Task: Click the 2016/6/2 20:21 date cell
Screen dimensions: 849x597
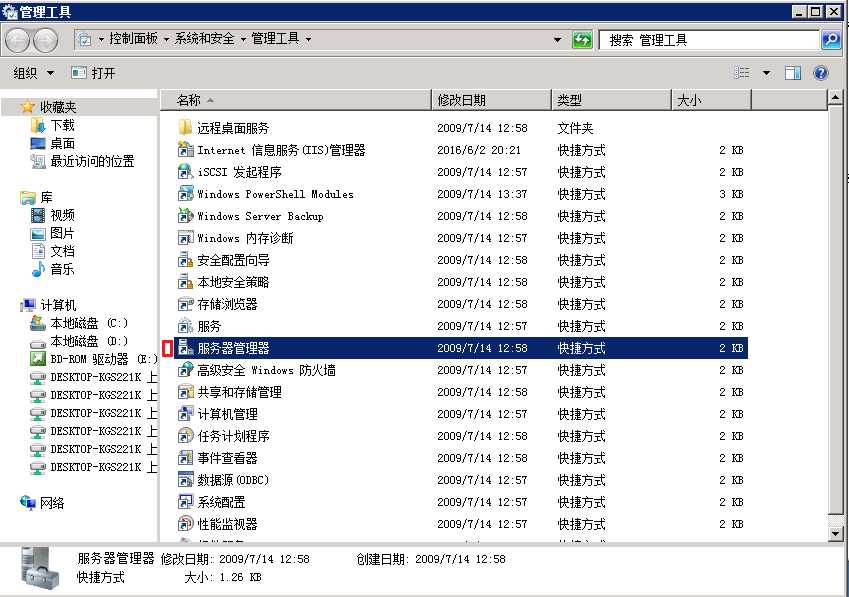Action: [479, 150]
